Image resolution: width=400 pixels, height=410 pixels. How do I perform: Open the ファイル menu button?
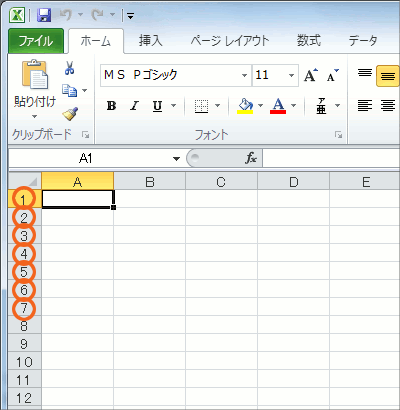coord(36,41)
